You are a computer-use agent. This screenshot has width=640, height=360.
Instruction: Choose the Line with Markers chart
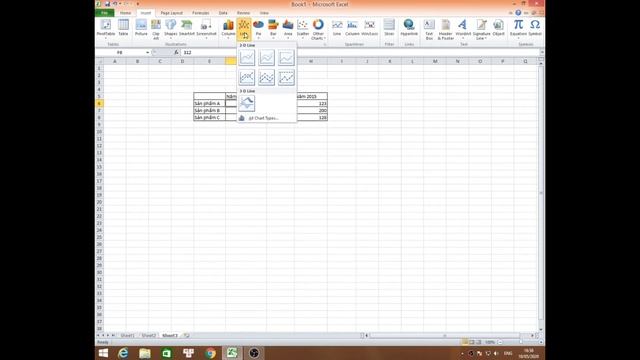point(247,77)
